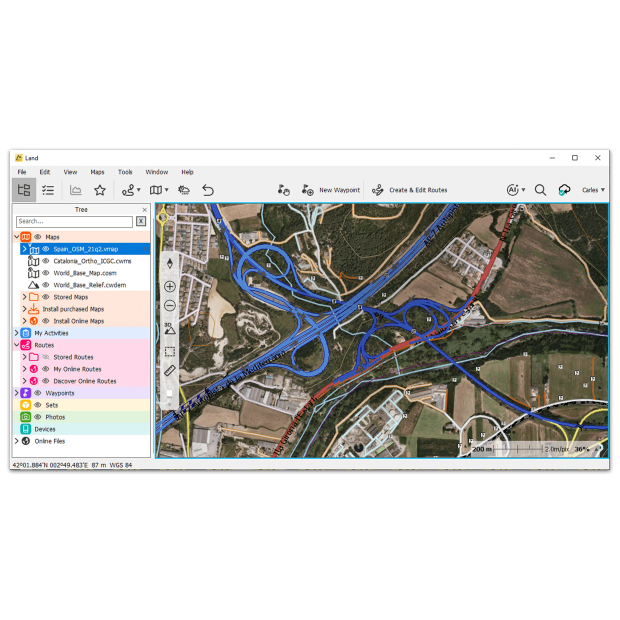620x620 pixels.
Task: Open the Maps menu
Action: (97, 172)
